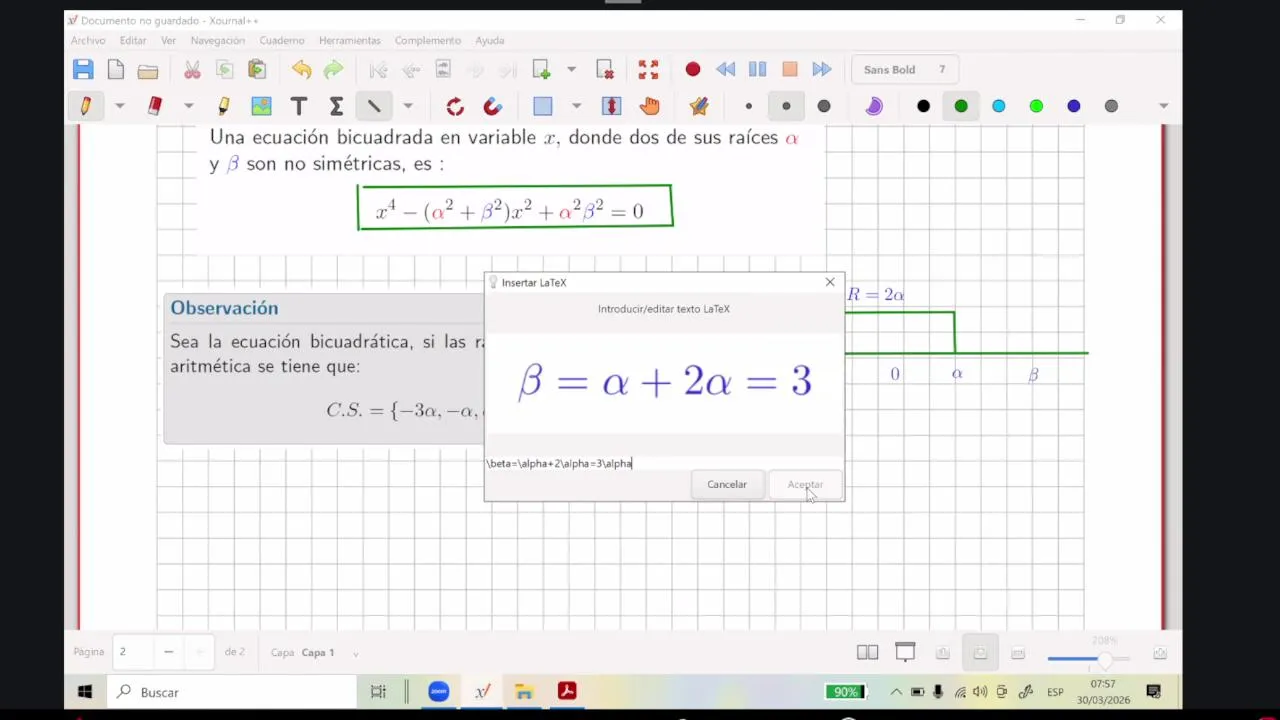Click the Paste clipboard icon
Viewport: 1280px width, 720px height.
257,69
